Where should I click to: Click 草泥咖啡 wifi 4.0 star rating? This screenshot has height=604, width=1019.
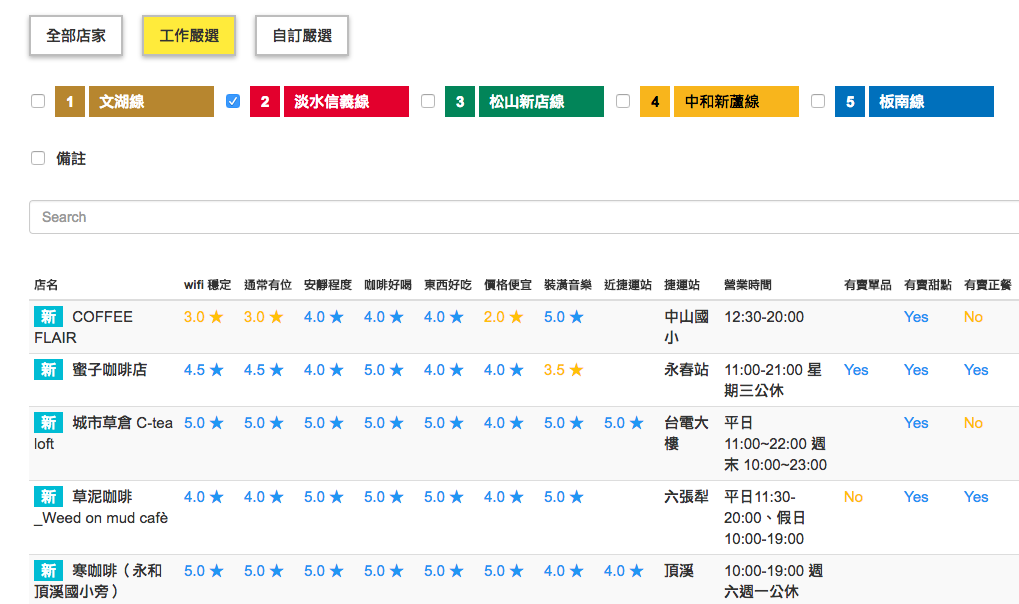(x=203, y=497)
